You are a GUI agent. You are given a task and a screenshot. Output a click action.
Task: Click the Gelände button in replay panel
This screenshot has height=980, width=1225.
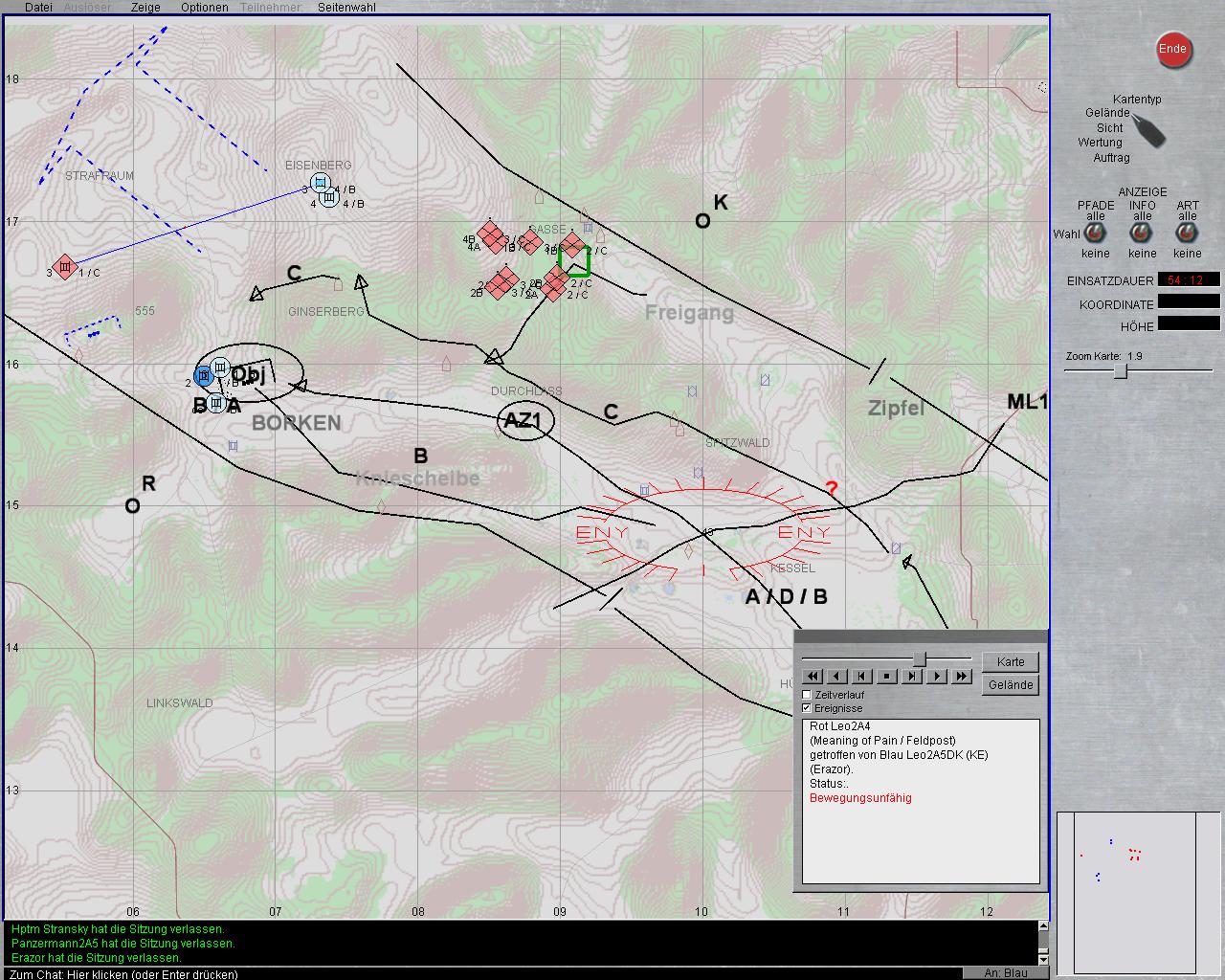(x=1010, y=685)
